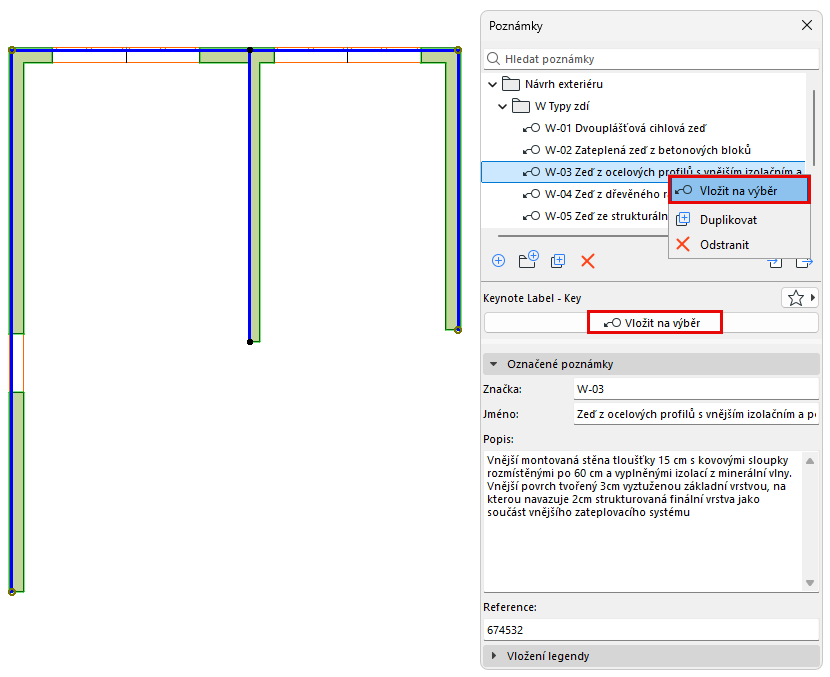This screenshot has height=677, width=830.
Task: Click the keynote icon beside W-04
Action: pos(531,194)
